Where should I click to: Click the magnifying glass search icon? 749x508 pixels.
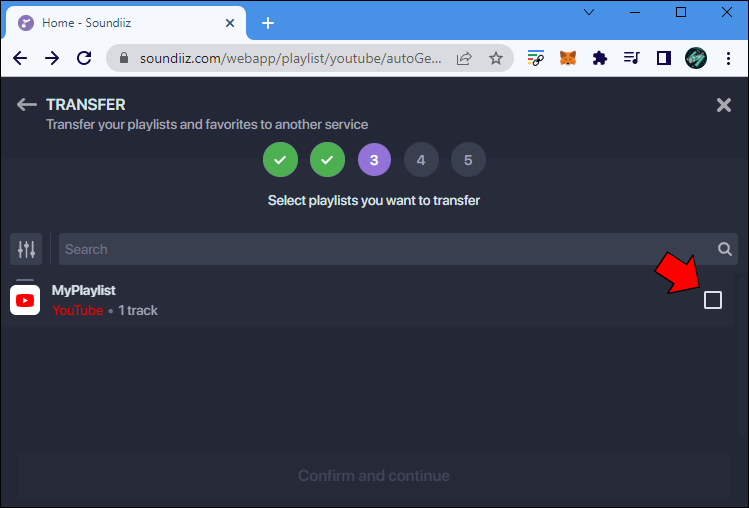[x=725, y=249]
